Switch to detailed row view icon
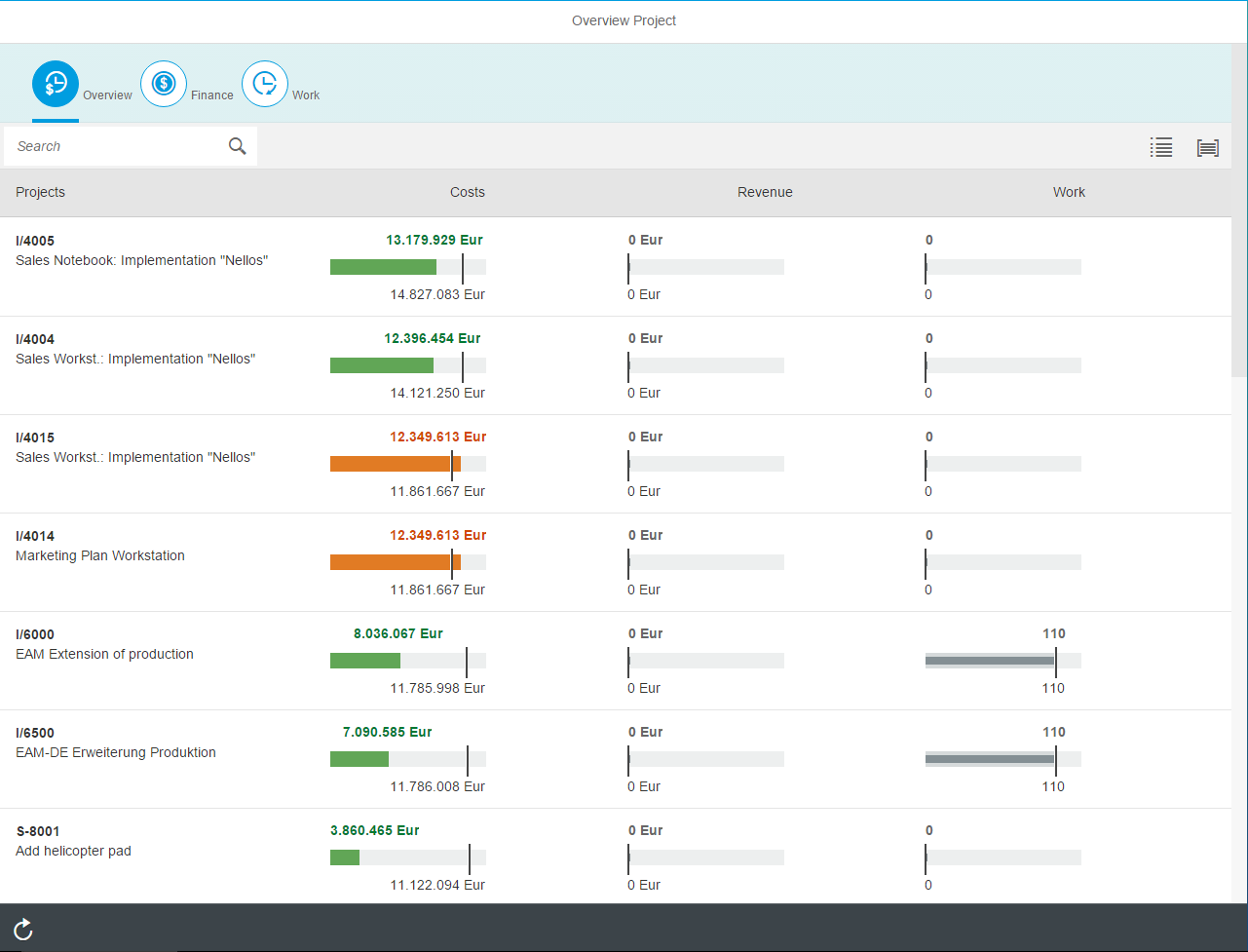The width and height of the screenshot is (1248, 952). point(1208,147)
